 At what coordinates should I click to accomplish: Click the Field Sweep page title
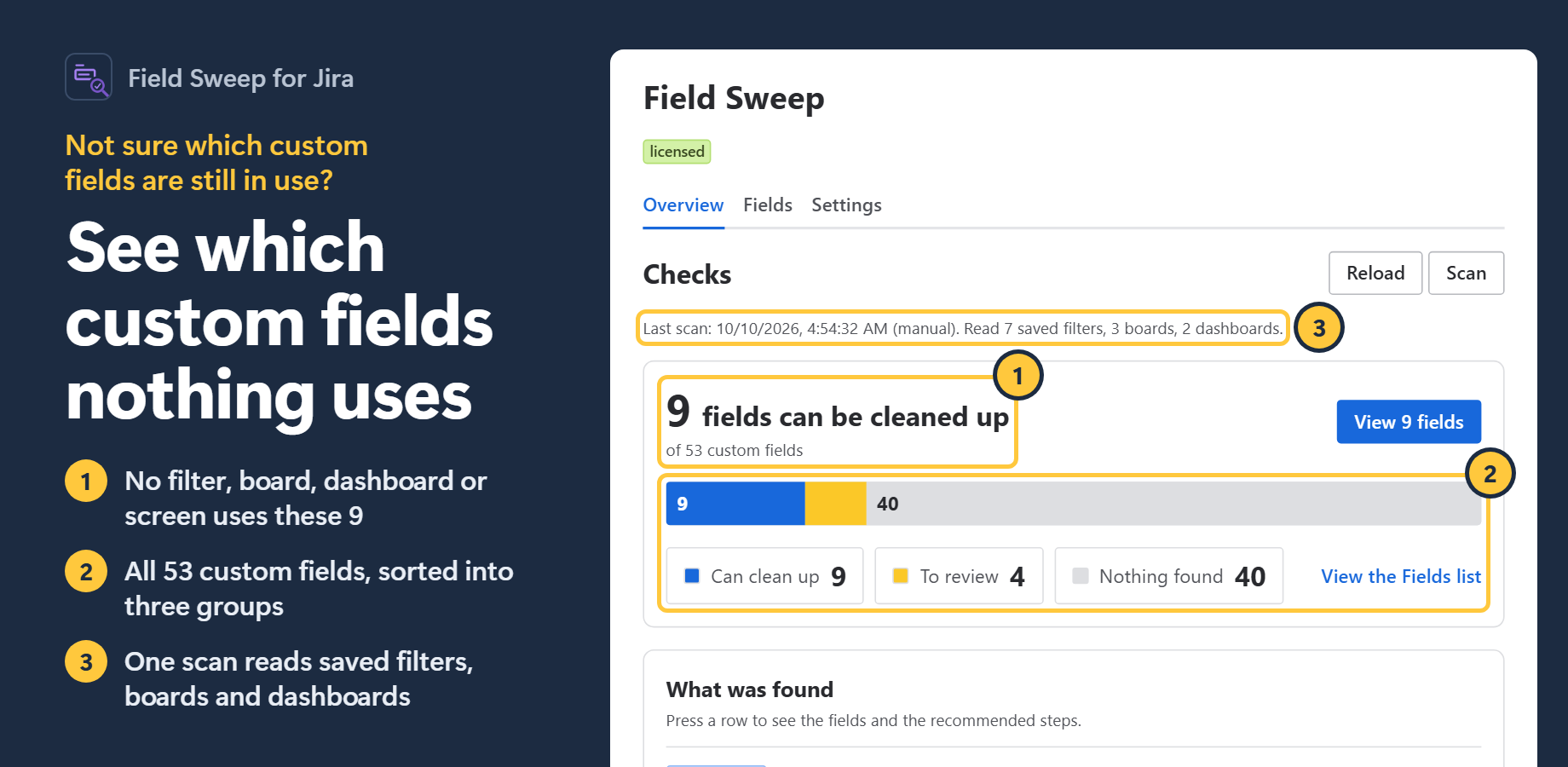734,98
